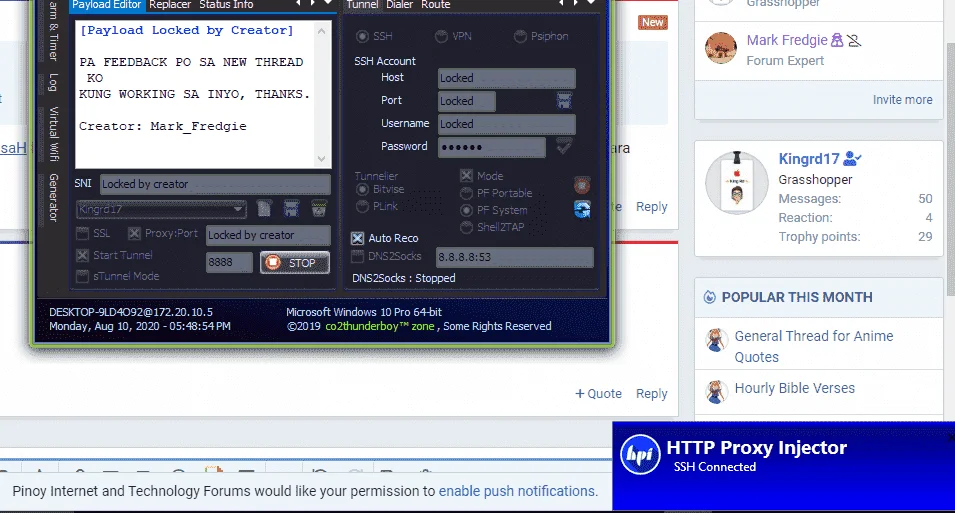Click the Username input field
Screen dimensions: 955x513
pos(506,124)
